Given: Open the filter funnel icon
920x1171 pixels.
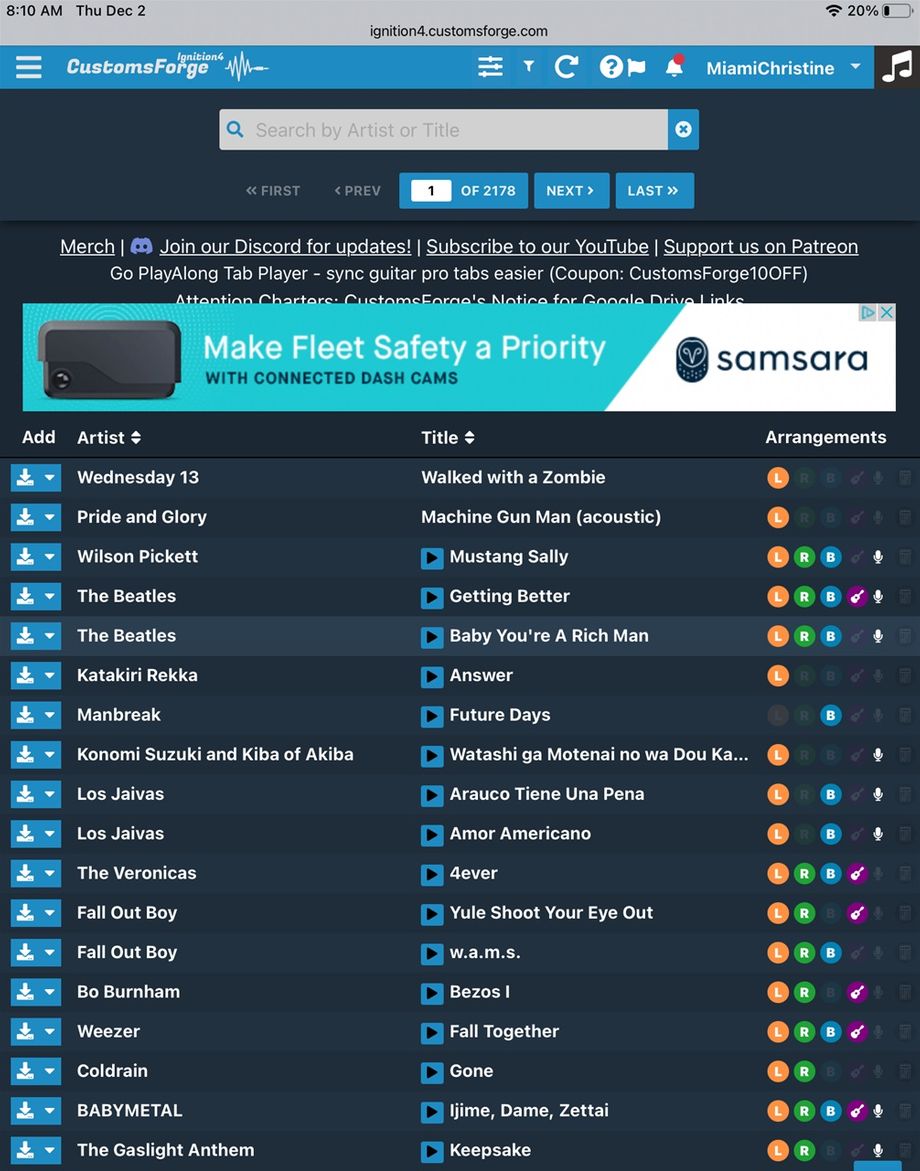Looking at the screenshot, I should point(528,67).
